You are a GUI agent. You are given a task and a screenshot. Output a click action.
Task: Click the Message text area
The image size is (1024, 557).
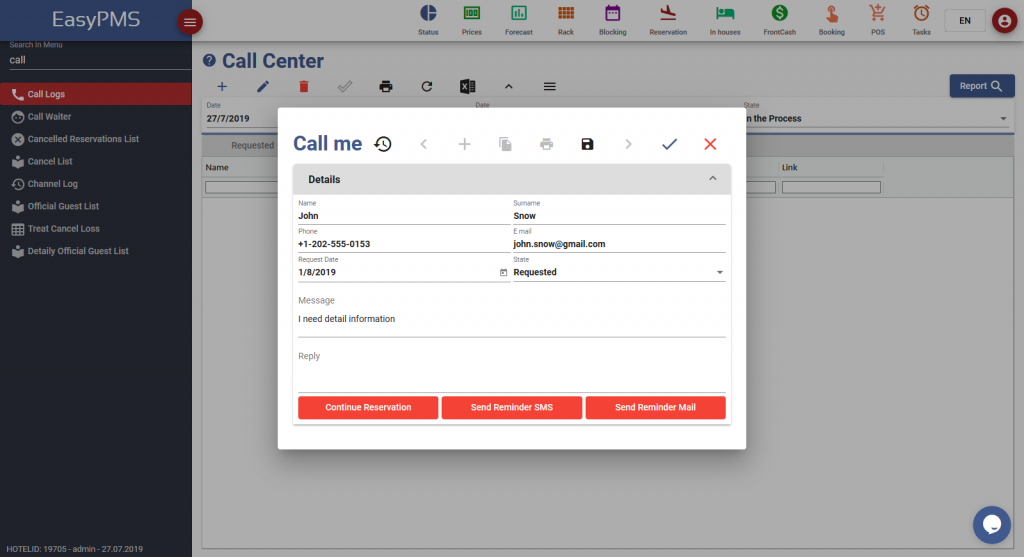(x=512, y=319)
